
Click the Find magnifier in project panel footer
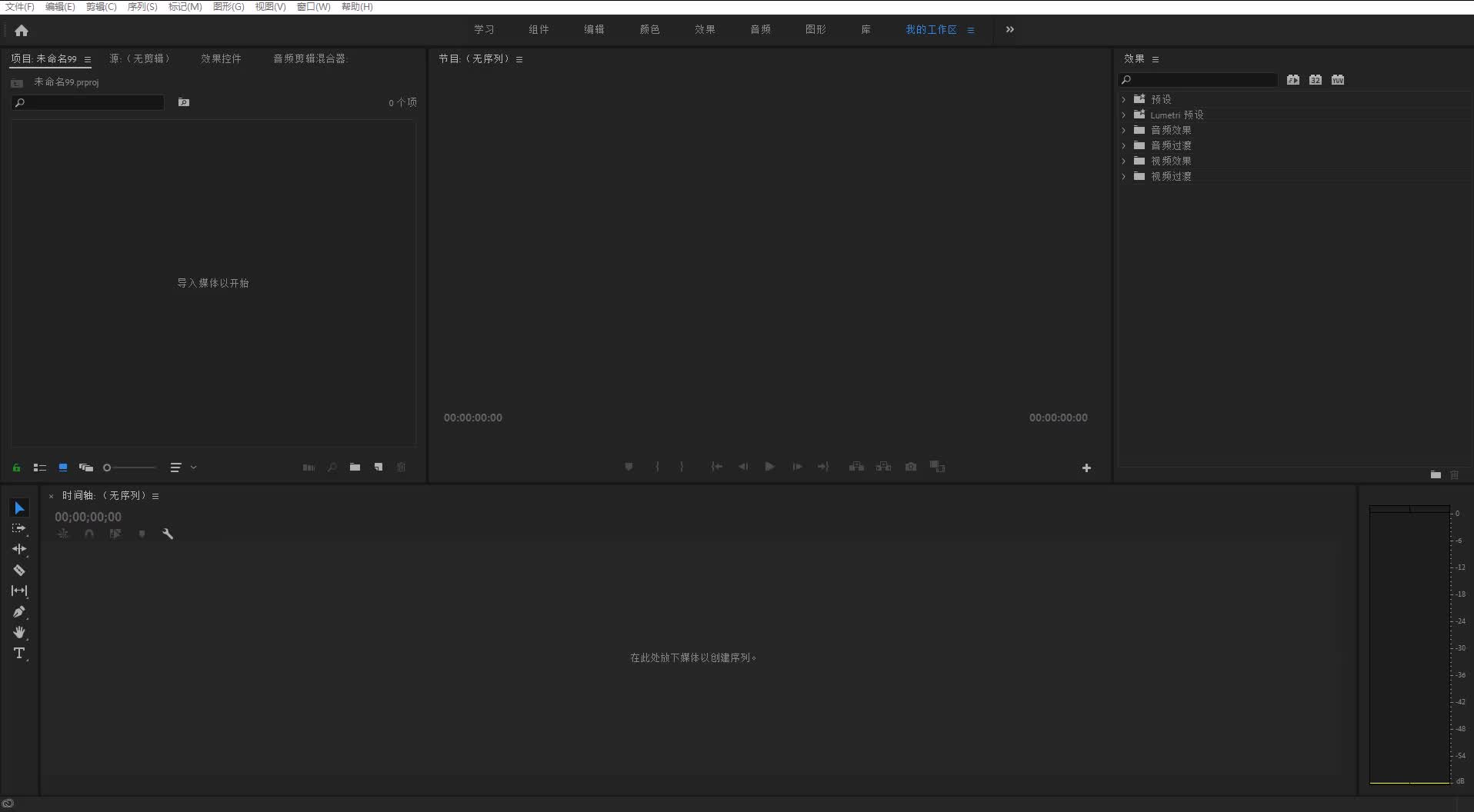[332, 468]
